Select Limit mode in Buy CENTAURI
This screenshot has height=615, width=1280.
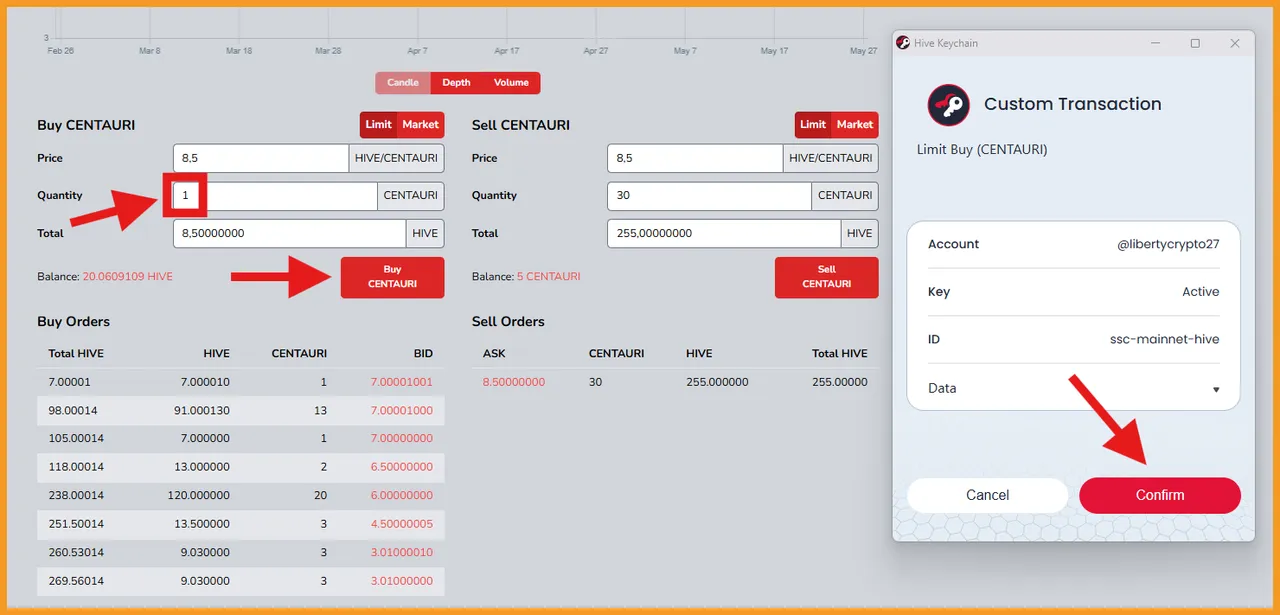[x=379, y=125]
